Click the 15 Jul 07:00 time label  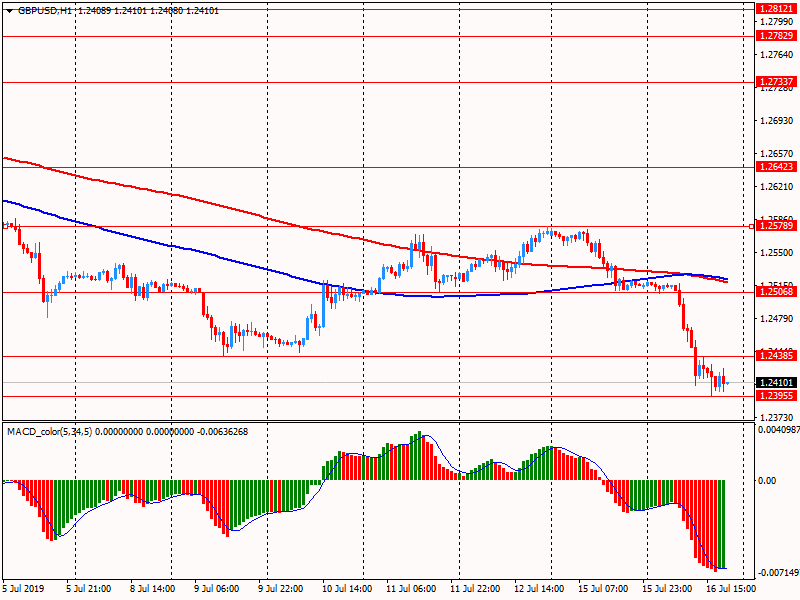[603, 589]
